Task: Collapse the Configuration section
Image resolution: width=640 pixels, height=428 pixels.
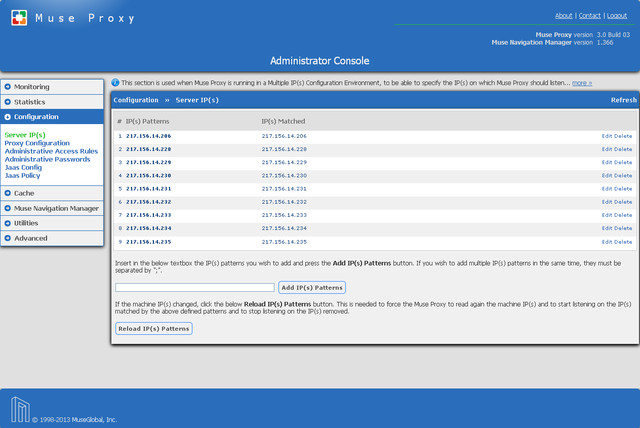Action: [x=52, y=117]
